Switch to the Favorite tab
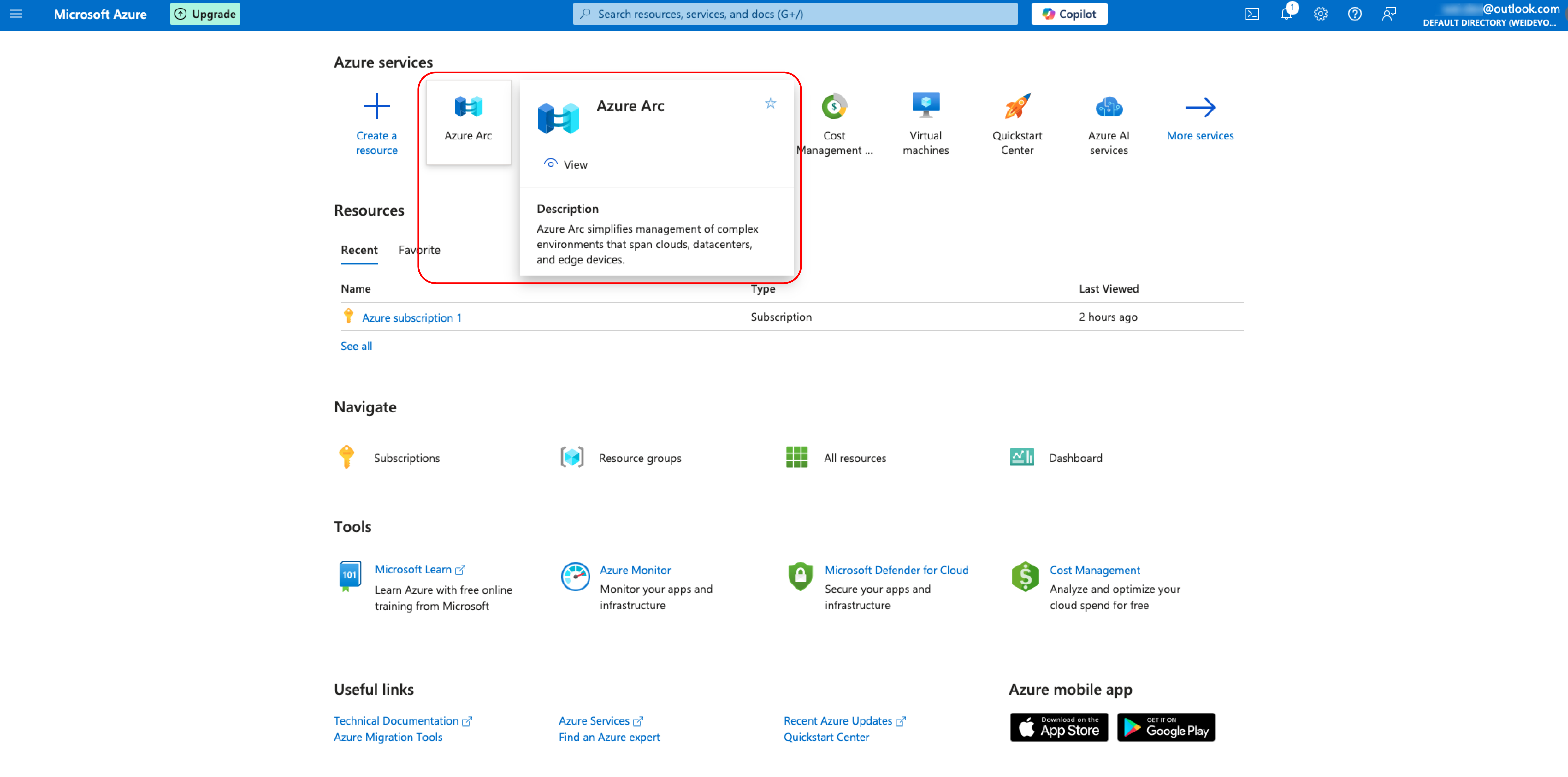Screen dimensions: 1568x777 [419, 250]
